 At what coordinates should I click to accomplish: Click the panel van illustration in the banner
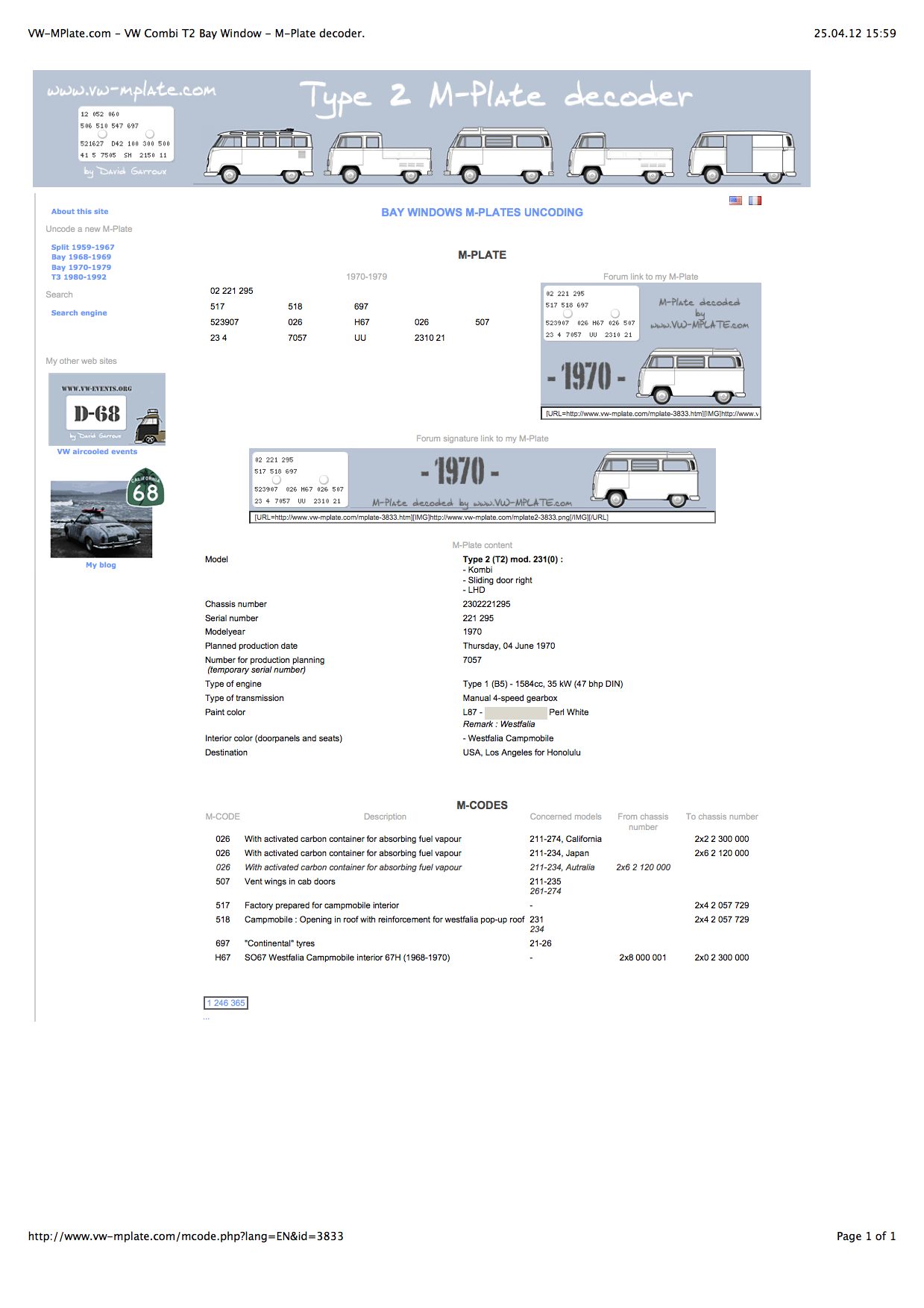[741, 157]
